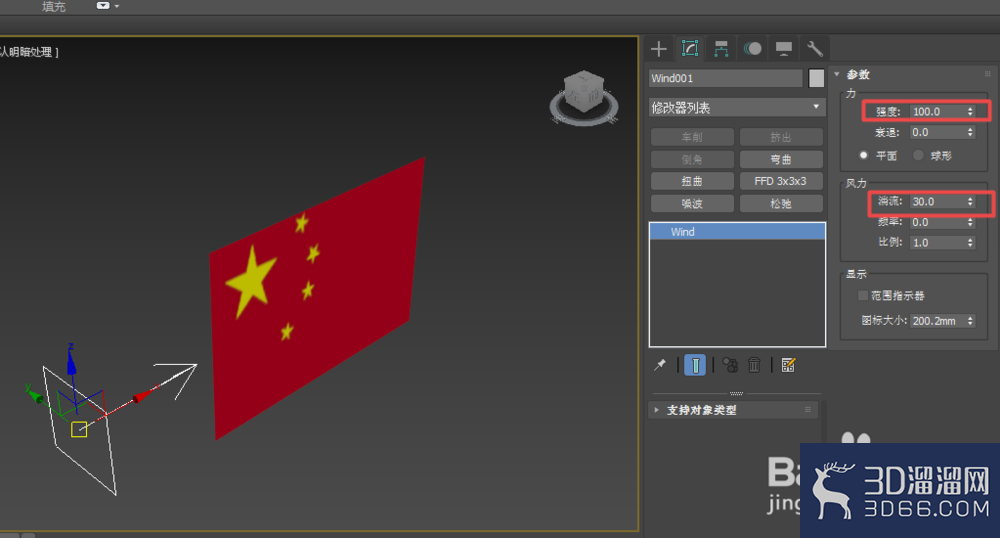The width and height of the screenshot is (1000, 538).
Task: Apply the 松弛 relax modifier
Action: point(781,203)
